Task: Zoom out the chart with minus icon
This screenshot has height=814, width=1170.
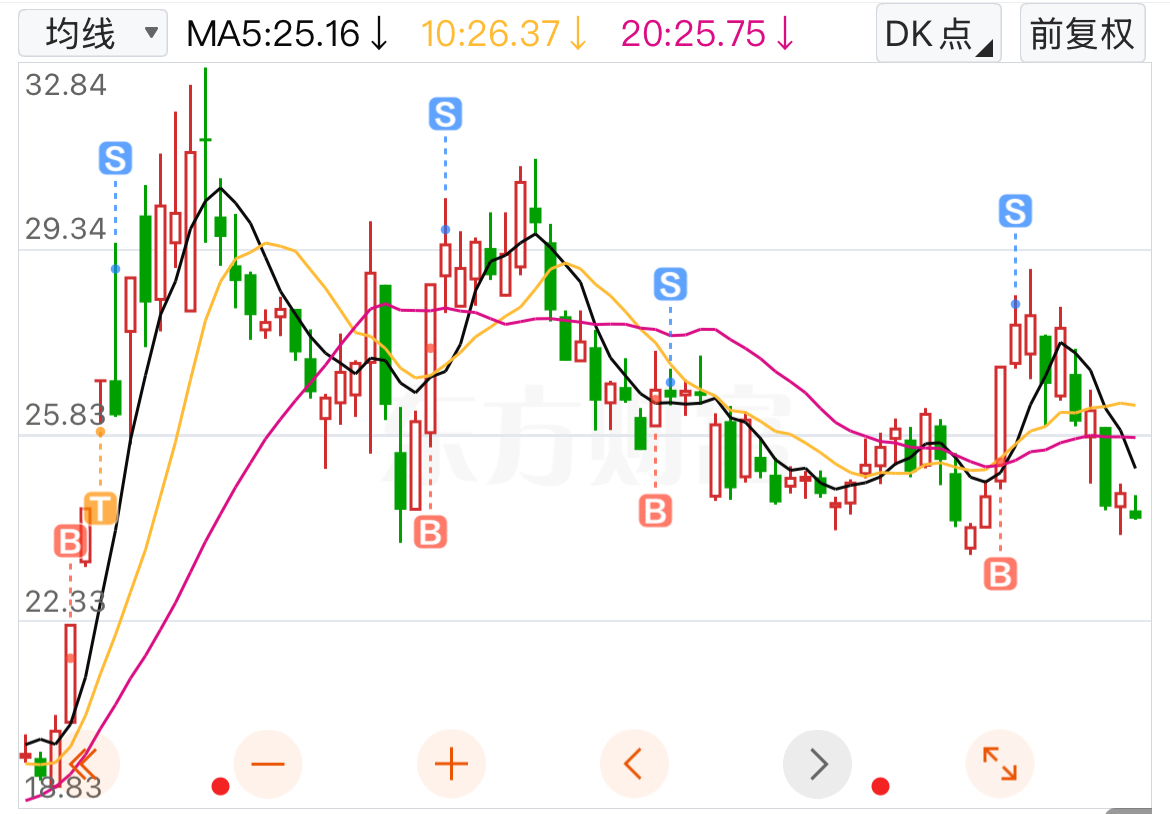Action: point(268,764)
